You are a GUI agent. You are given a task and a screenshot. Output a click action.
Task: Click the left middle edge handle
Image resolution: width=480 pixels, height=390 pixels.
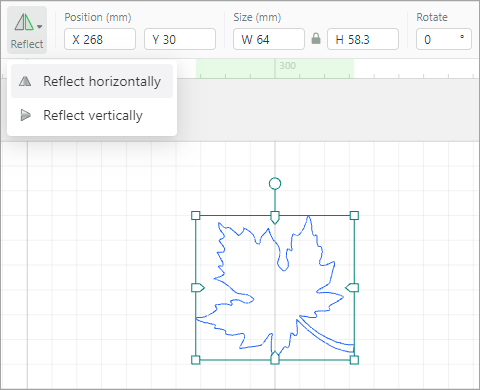[x=198, y=288]
